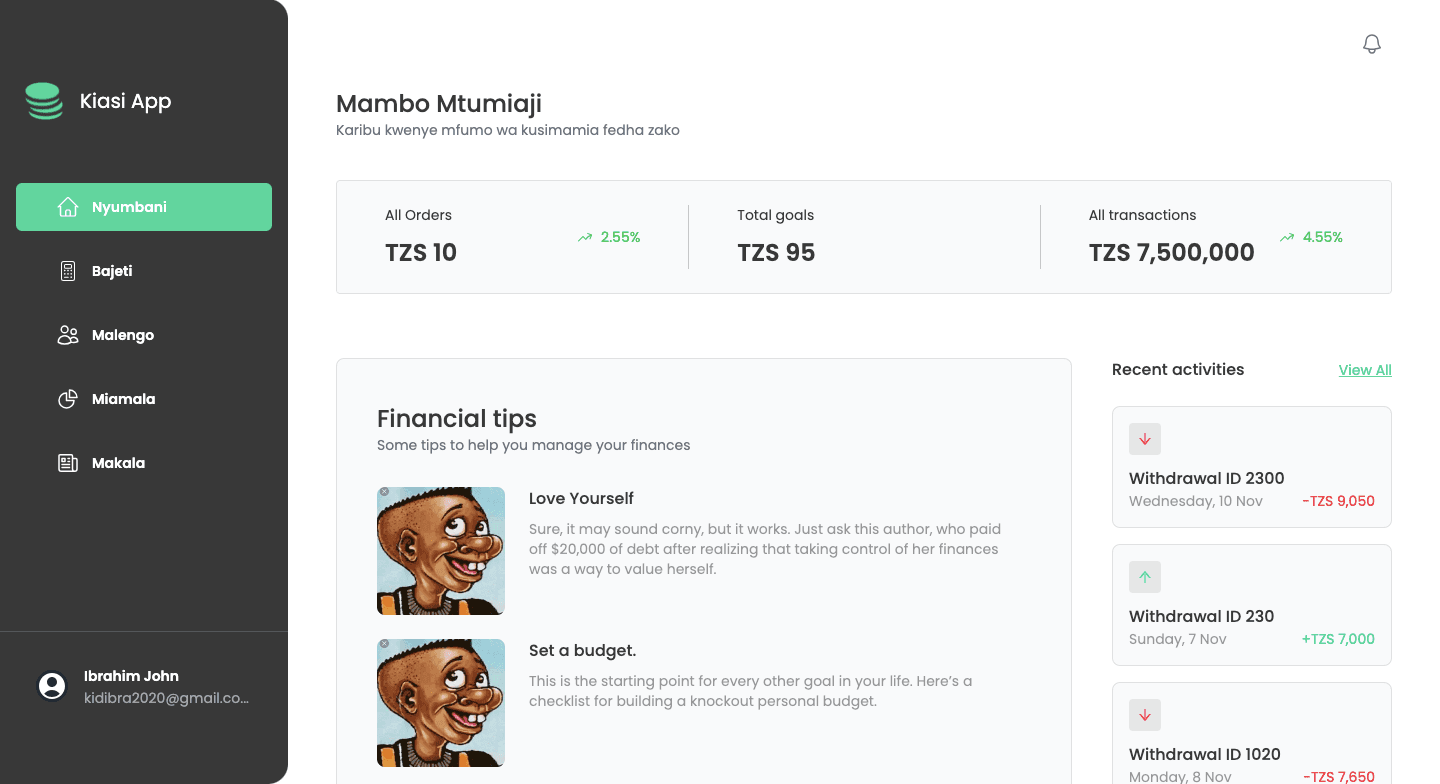
Task: Click the Ibrahim John profile avatar
Action: 52,686
